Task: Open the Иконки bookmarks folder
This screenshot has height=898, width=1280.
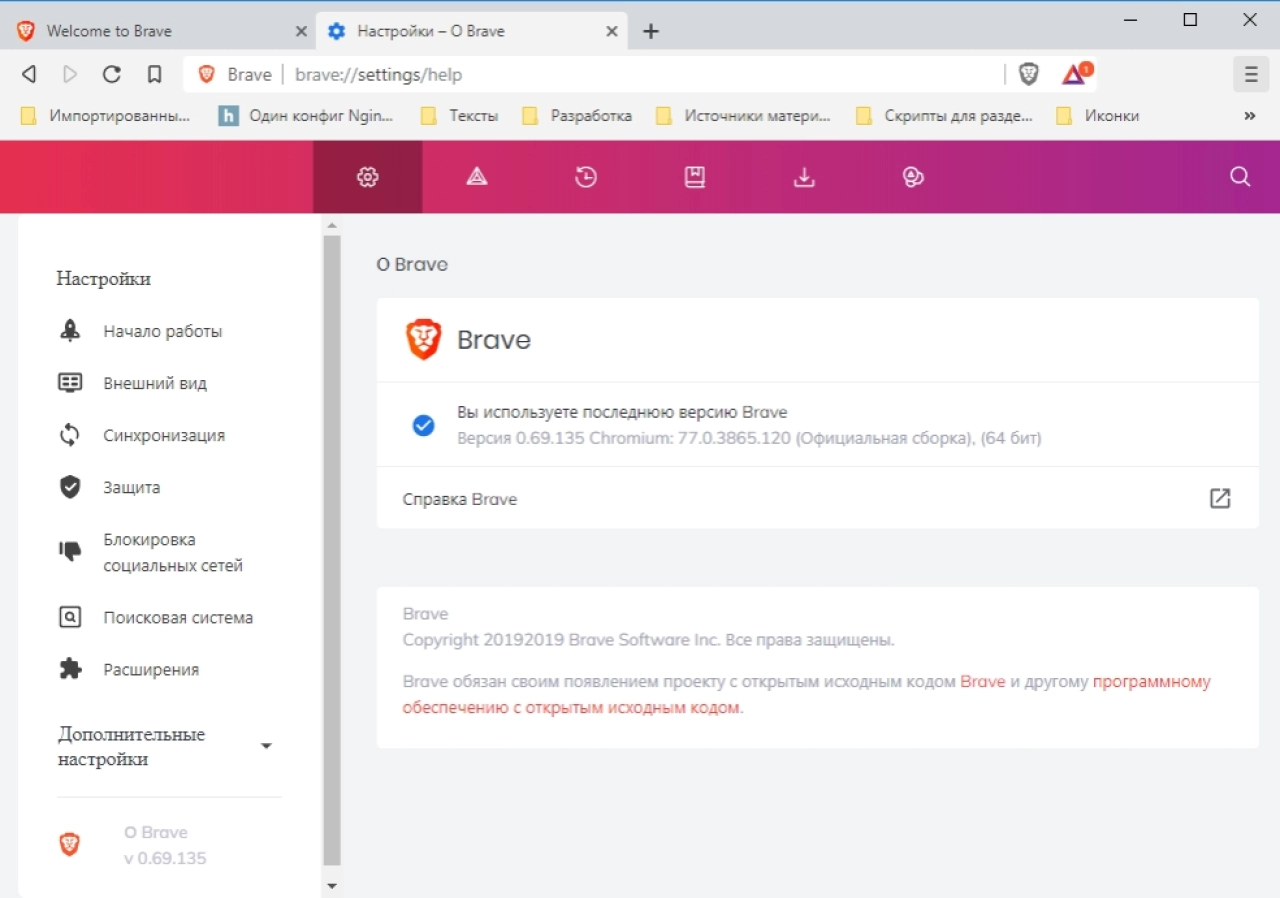Action: point(1098,116)
